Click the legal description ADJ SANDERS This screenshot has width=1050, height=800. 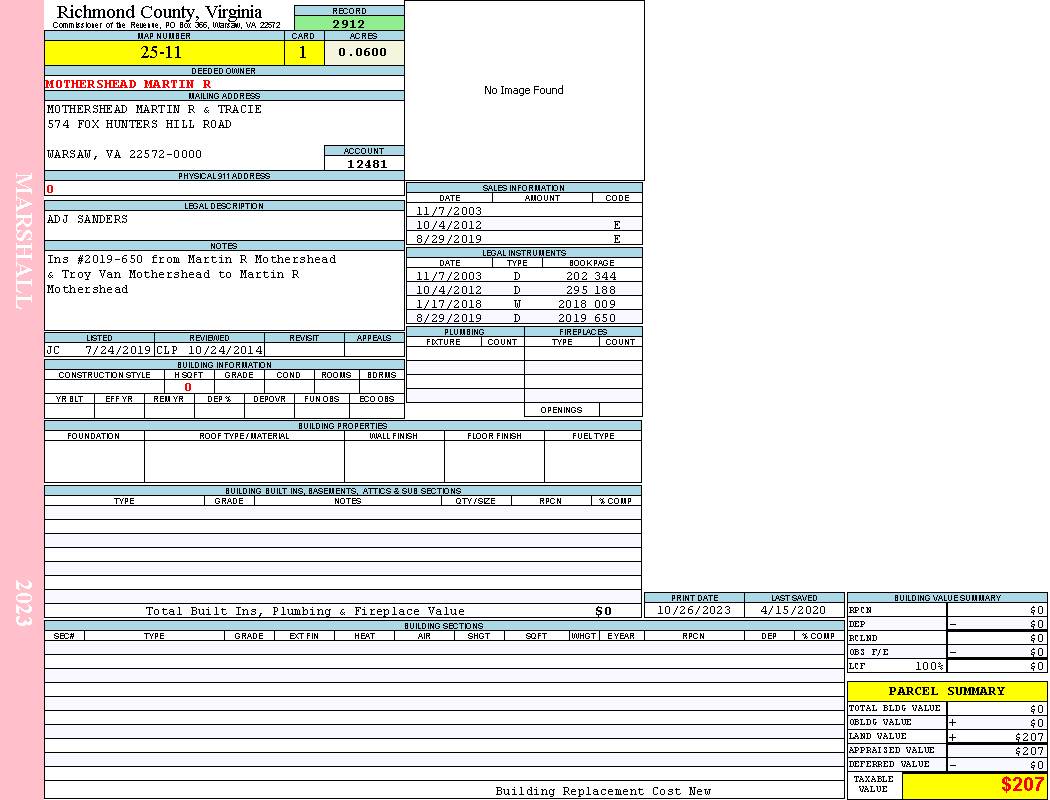coord(88,219)
